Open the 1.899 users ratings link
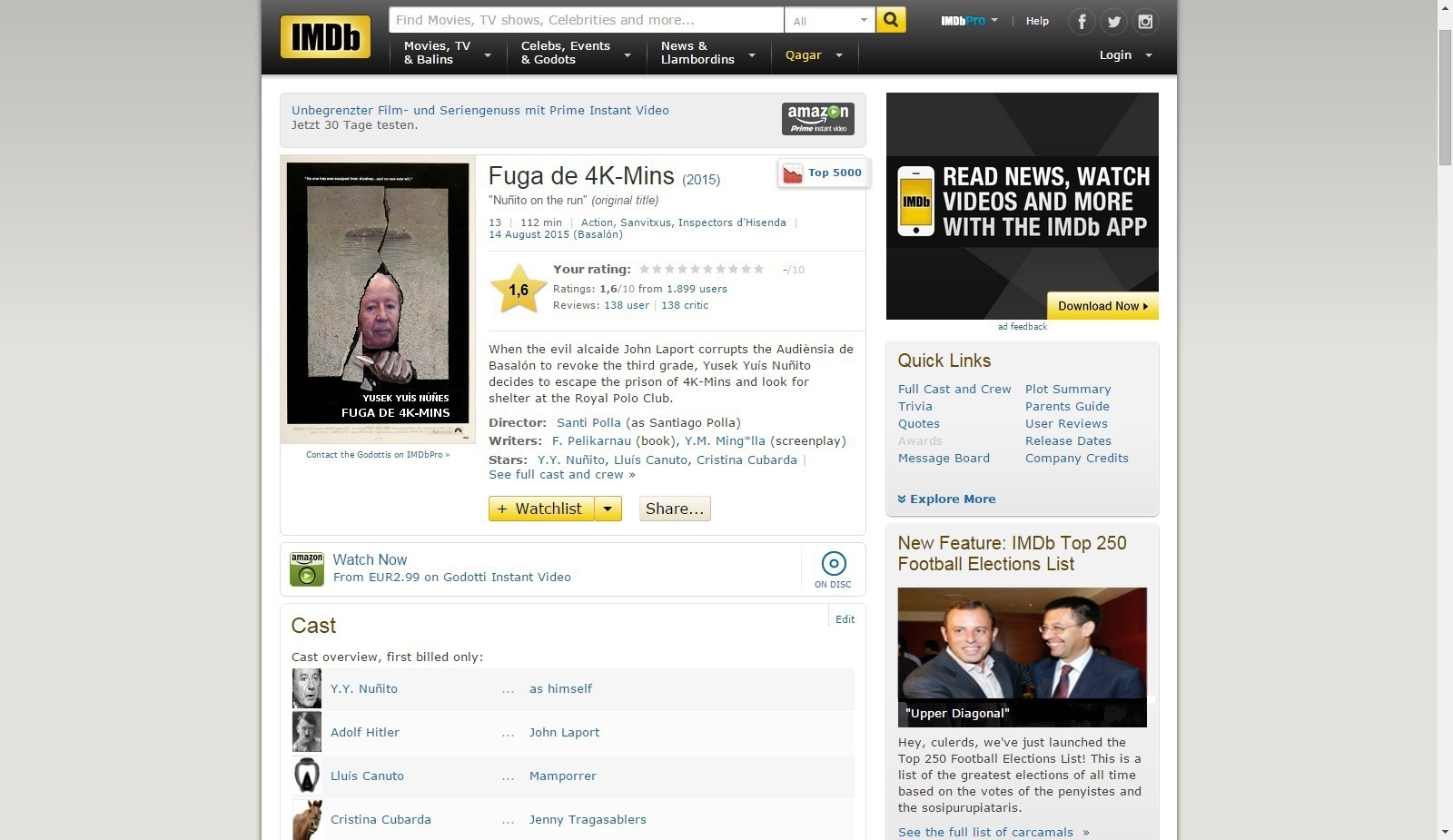Screen dimensions: 1453x840 point(697,289)
